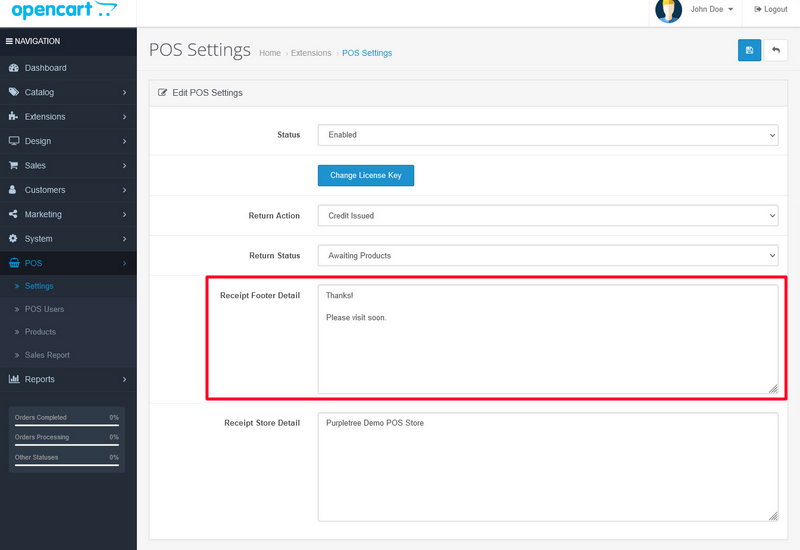Click the Receipt Footer textarea resize handle
The height and width of the screenshot is (550, 800).
point(773,389)
